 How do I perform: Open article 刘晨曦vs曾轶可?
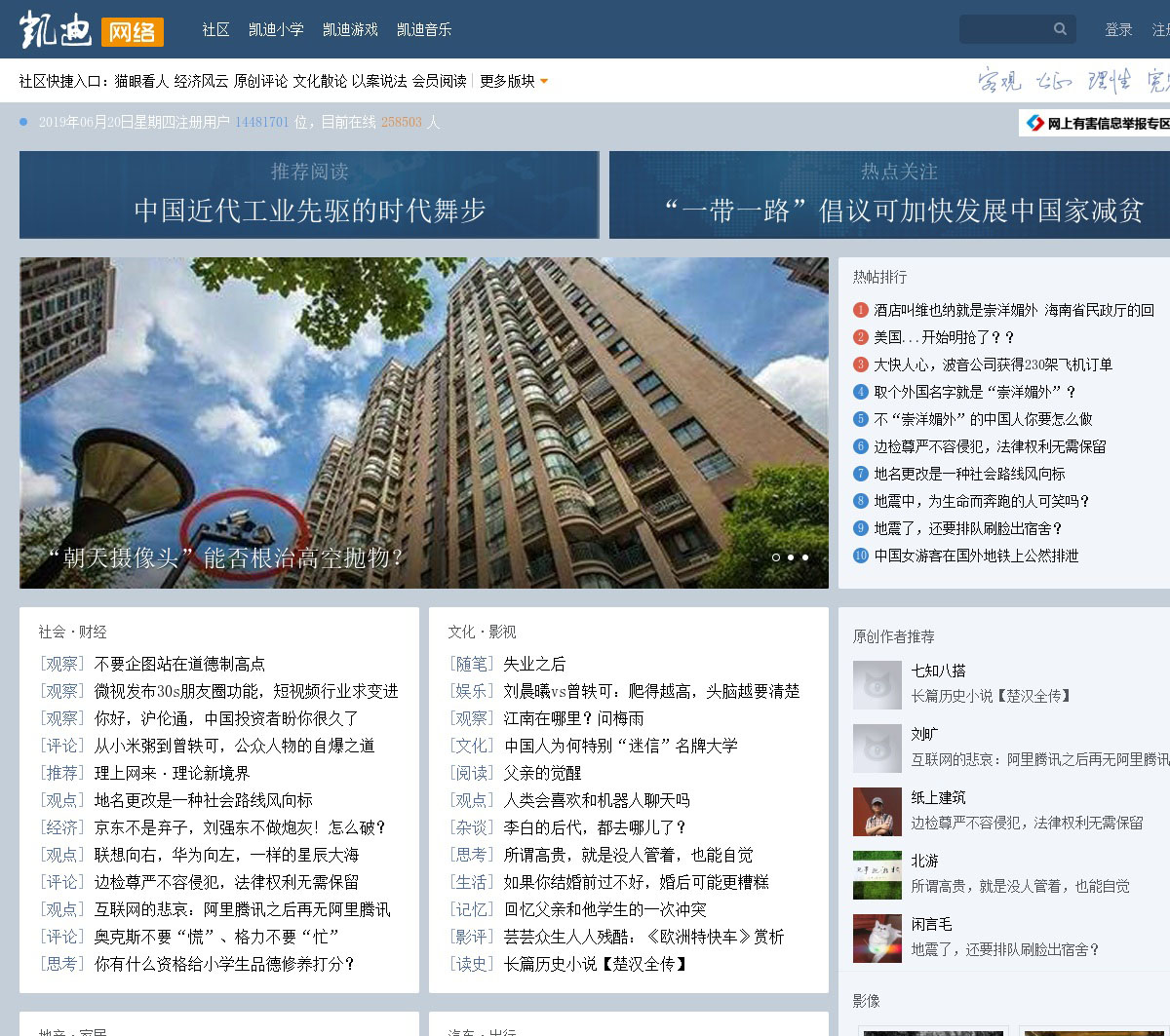651,691
